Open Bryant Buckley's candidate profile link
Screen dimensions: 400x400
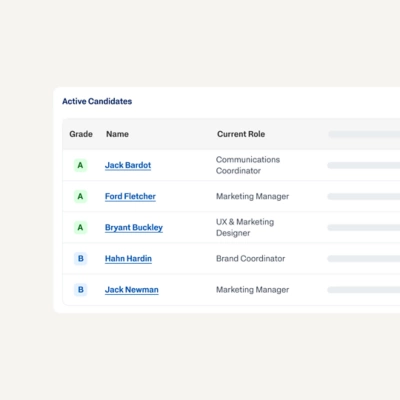tap(134, 228)
